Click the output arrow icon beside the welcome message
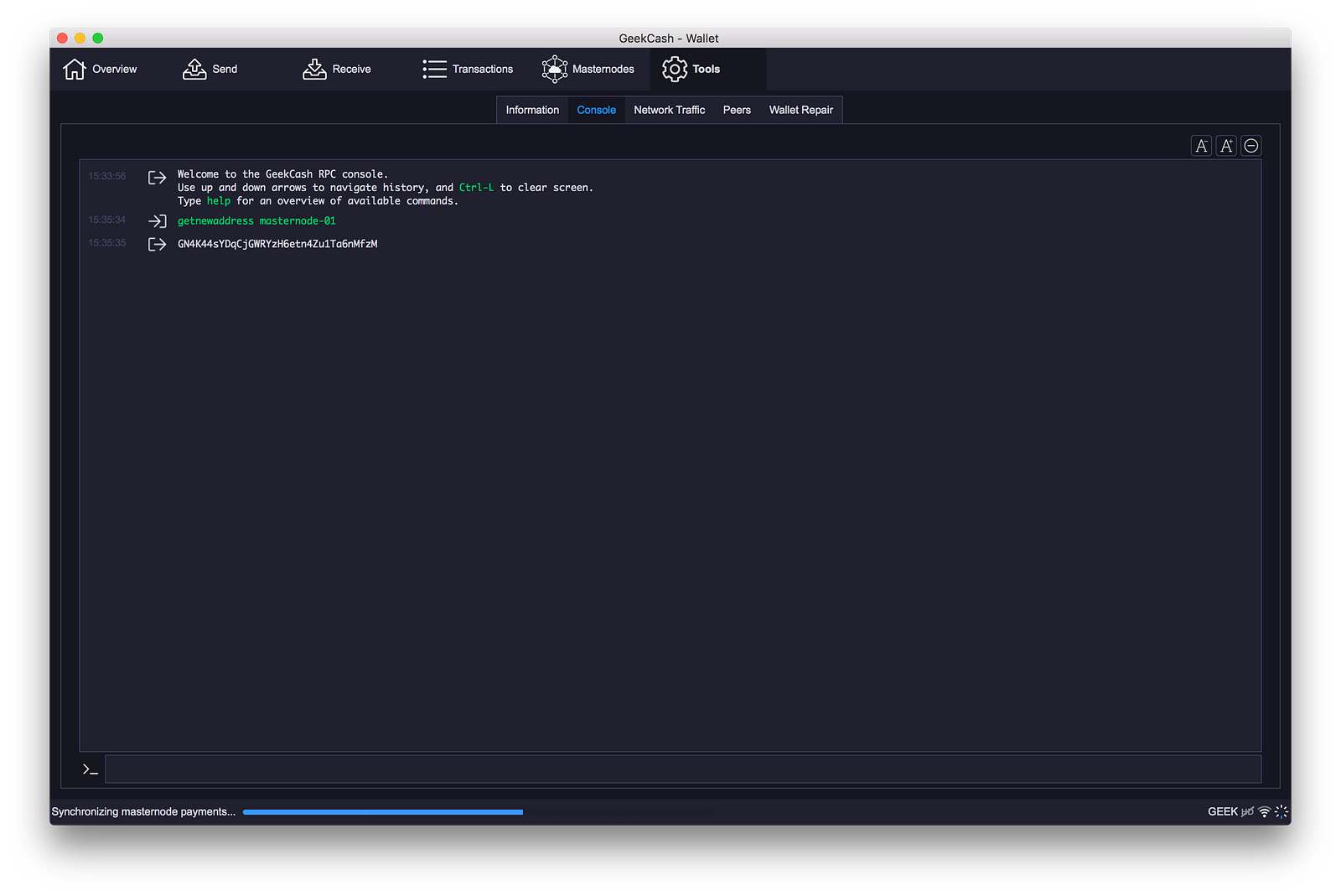Viewport: 1341px width, 896px height. (x=157, y=178)
